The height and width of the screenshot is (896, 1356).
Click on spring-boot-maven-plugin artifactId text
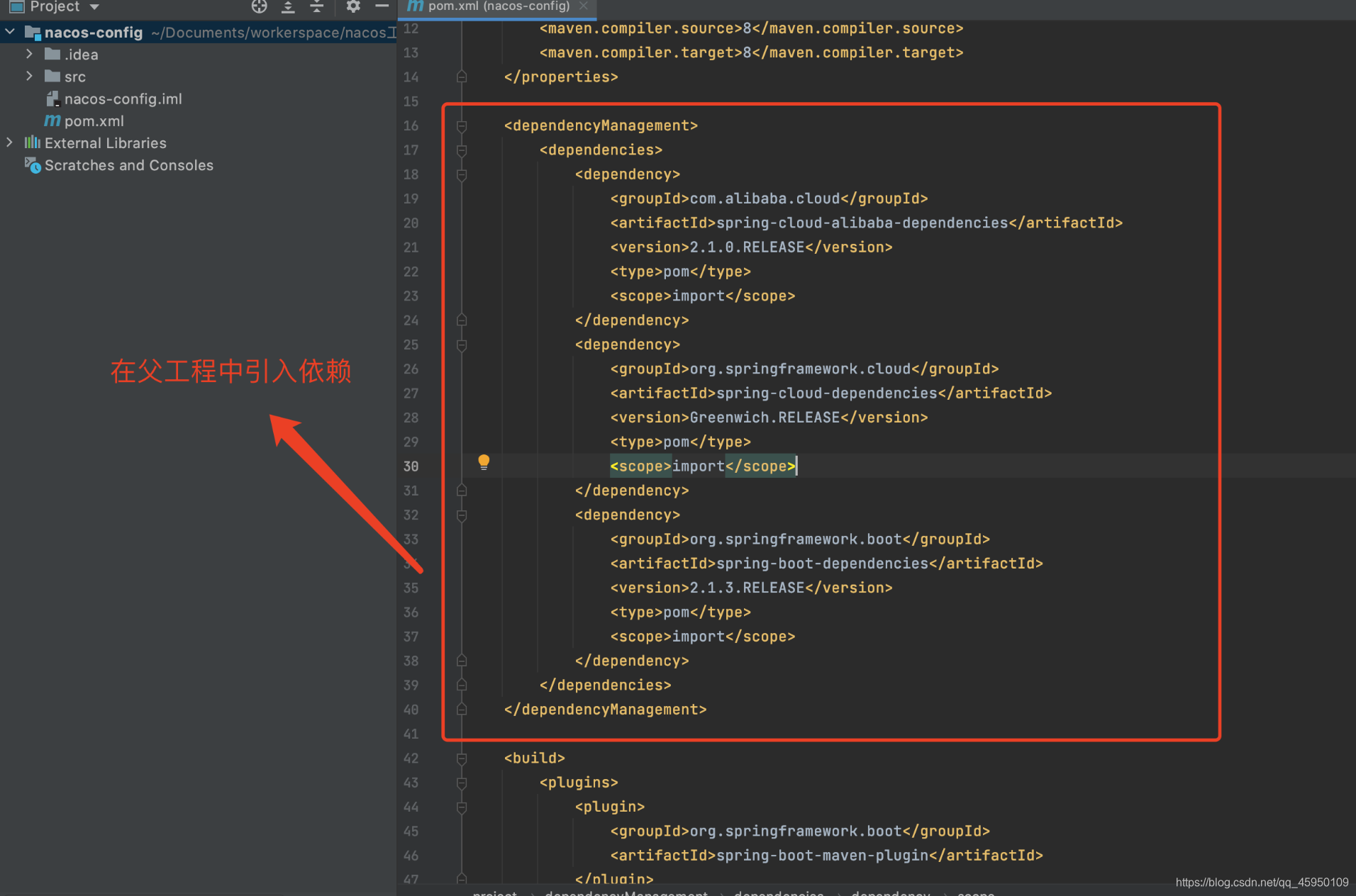coord(822,856)
